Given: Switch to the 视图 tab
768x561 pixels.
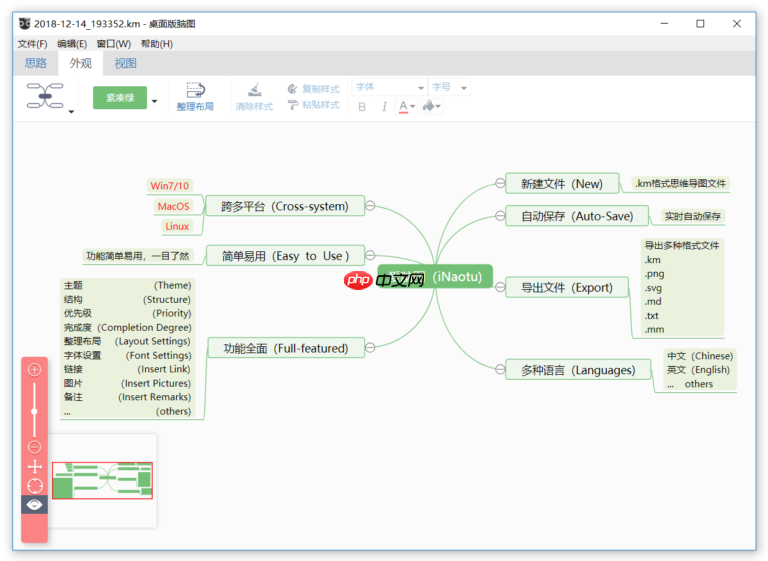Looking at the screenshot, I should (x=125, y=63).
